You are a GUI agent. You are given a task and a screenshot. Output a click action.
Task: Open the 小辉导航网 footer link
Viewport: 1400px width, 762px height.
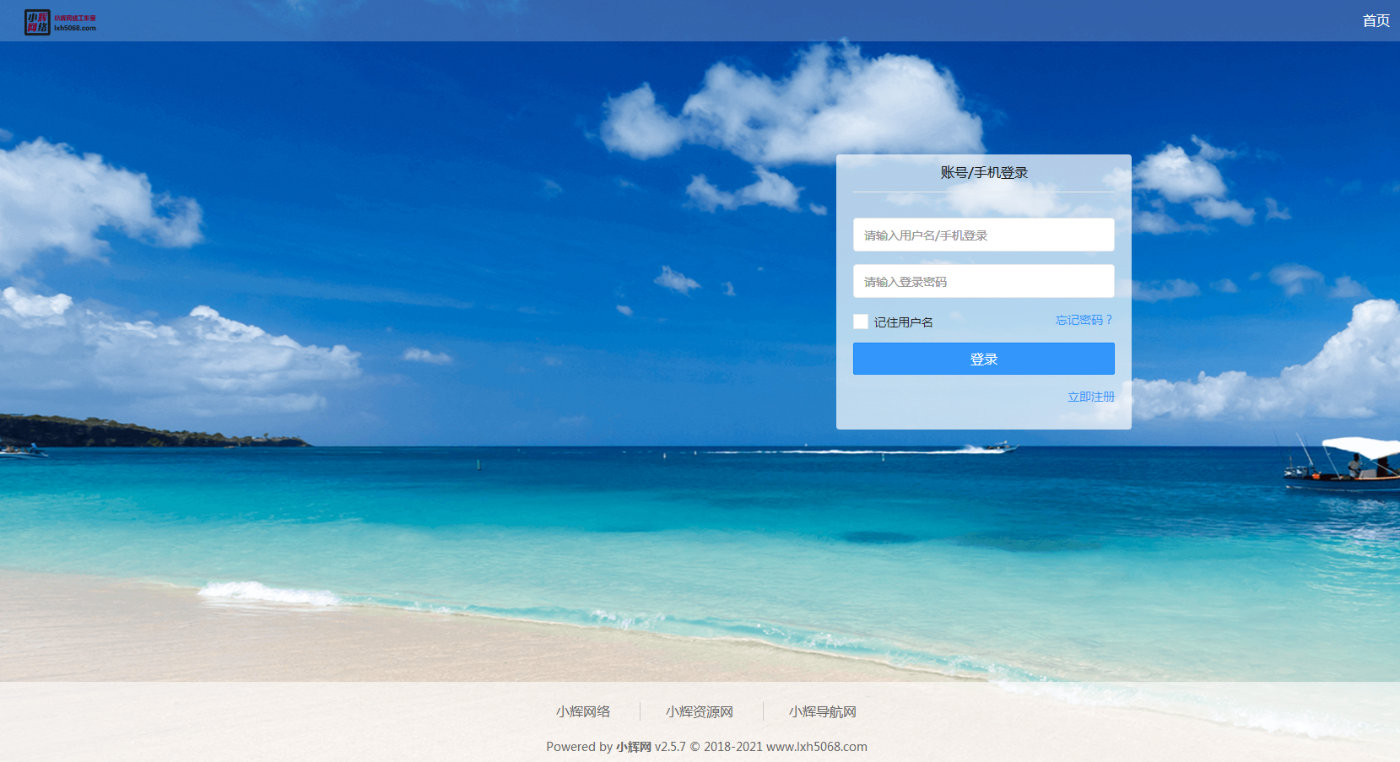822,711
